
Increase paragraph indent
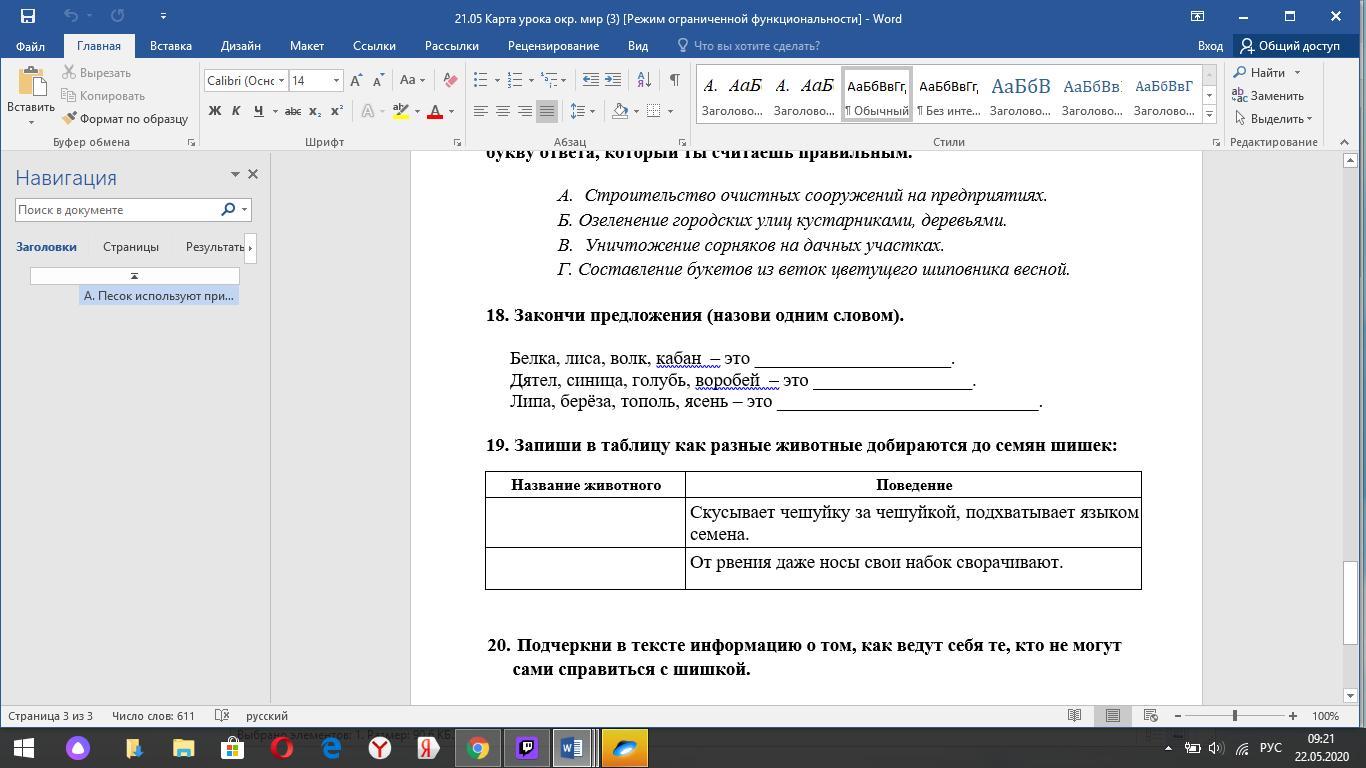[x=613, y=80]
